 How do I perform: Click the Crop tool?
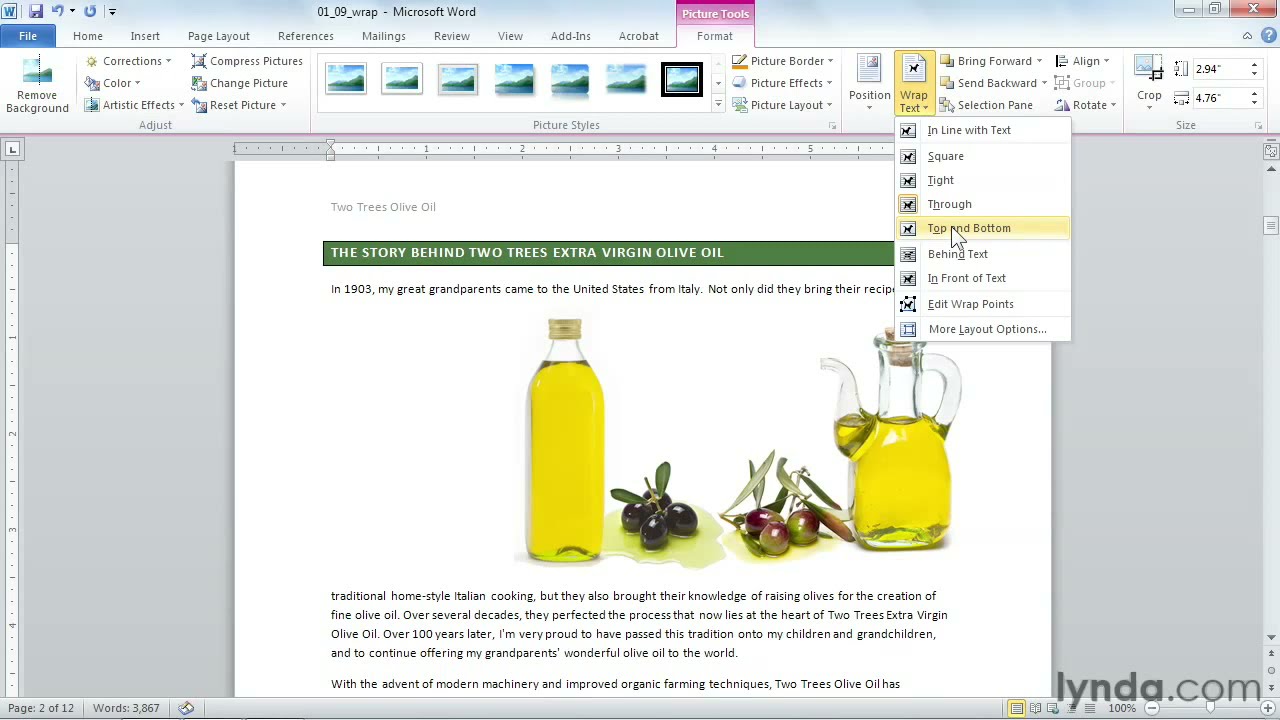(x=1149, y=80)
